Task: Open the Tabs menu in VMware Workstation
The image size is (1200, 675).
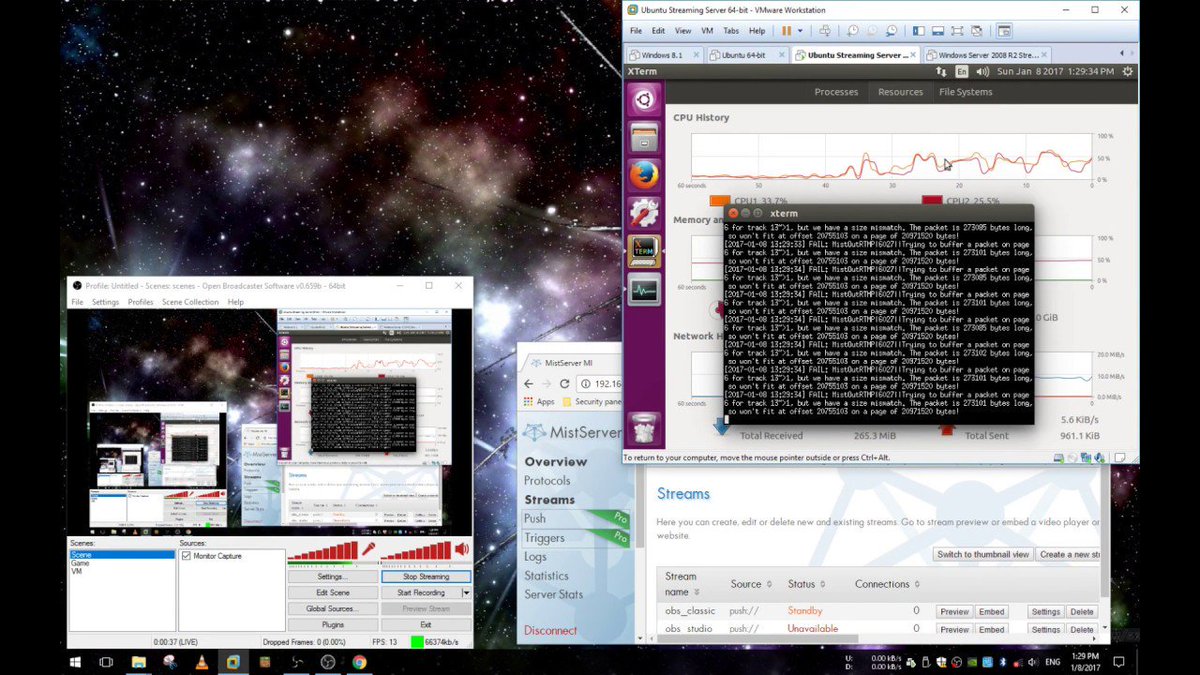Action: (731, 31)
